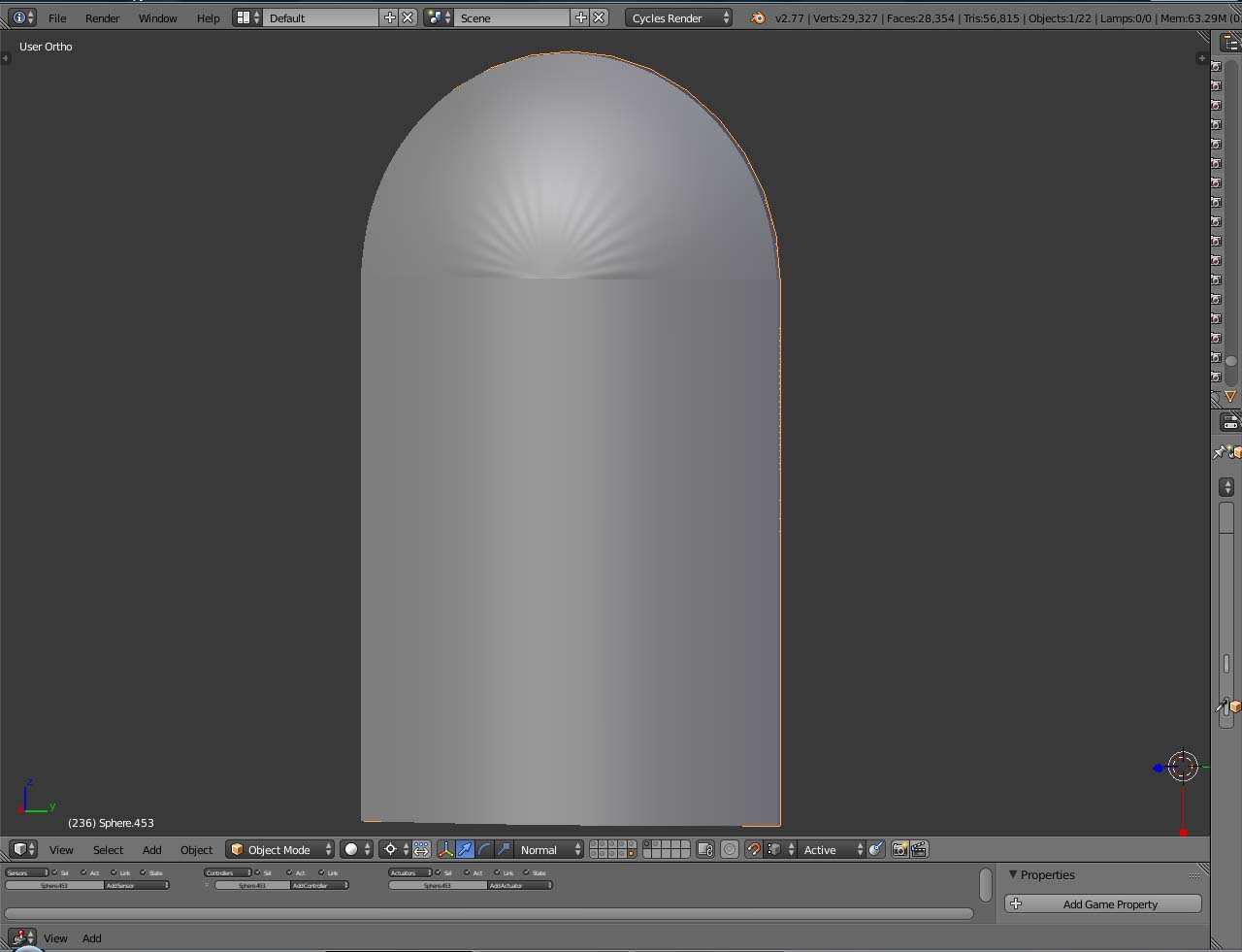This screenshot has height=952, width=1242.
Task: Toggle Actuators State checkbox
Action: (527, 872)
